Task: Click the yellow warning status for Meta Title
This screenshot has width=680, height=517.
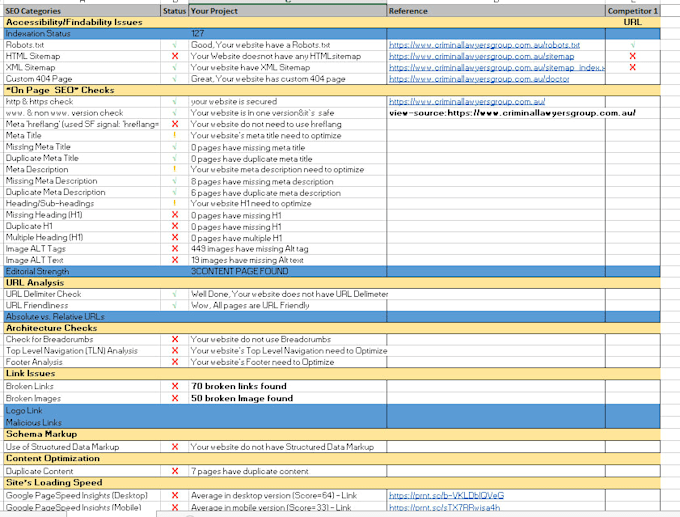Action: point(175,135)
